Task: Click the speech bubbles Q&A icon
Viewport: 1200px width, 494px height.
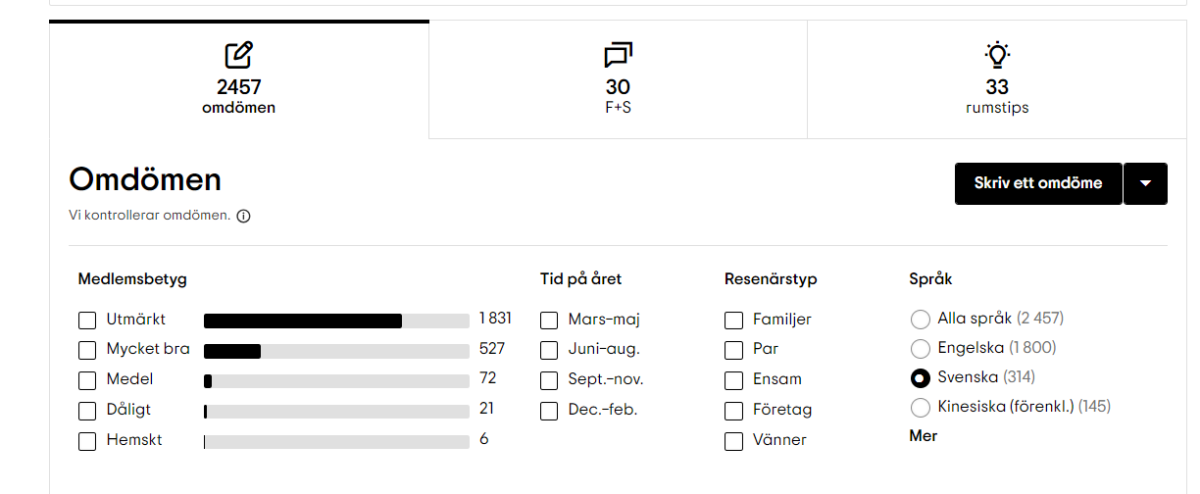Action: (618, 54)
